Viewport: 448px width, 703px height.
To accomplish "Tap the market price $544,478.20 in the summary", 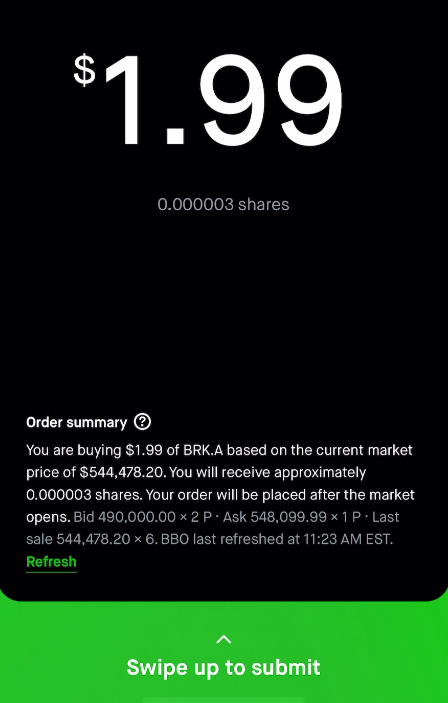I will 123,473.
